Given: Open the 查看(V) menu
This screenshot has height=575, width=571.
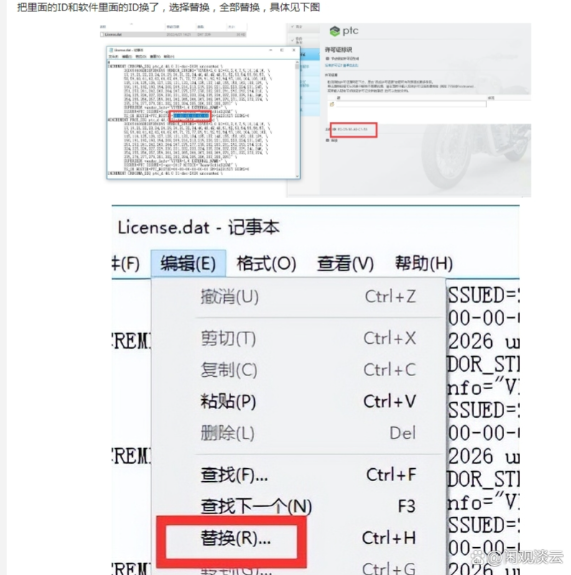Looking at the screenshot, I should pos(345,263).
